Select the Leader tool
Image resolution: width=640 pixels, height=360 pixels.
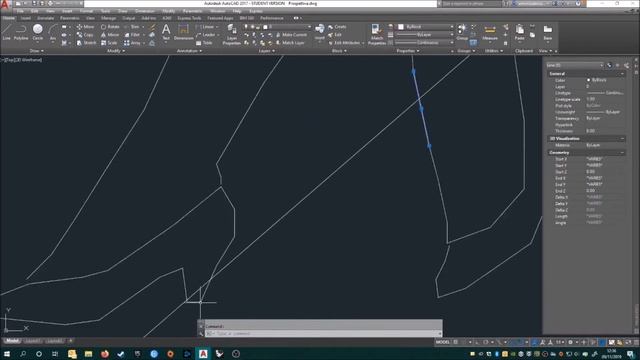[x=205, y=35]
